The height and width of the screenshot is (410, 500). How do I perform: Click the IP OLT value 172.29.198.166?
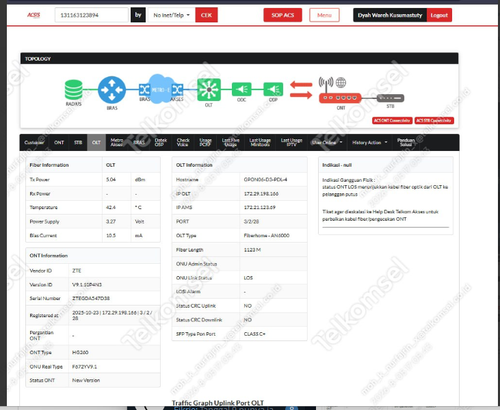(x=261, y=194)
